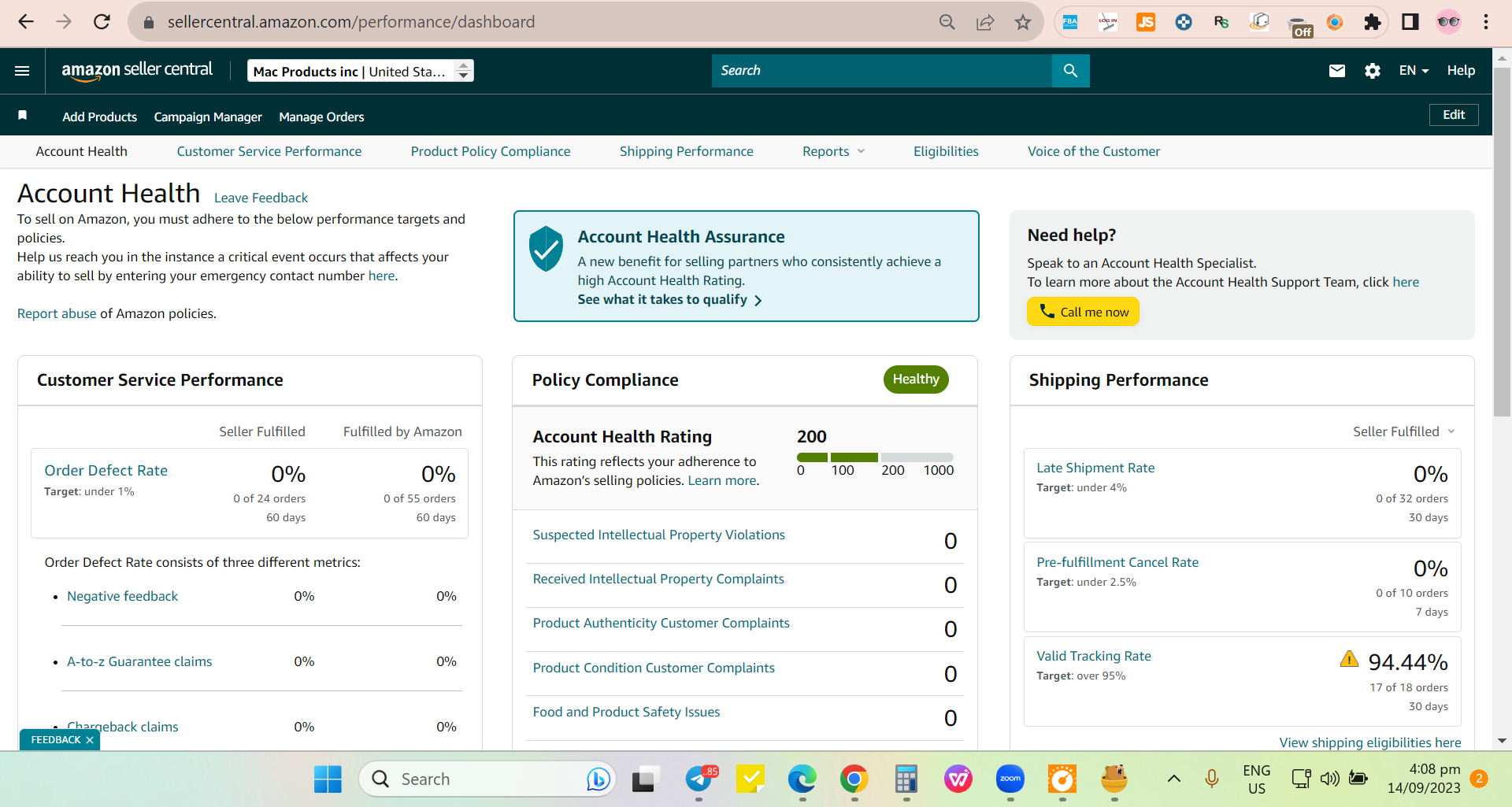The width and height of the screenshot is (1512, 807).
Task: Click the Account Health Assurance shield icon
Action: click(x=546, y=249)
